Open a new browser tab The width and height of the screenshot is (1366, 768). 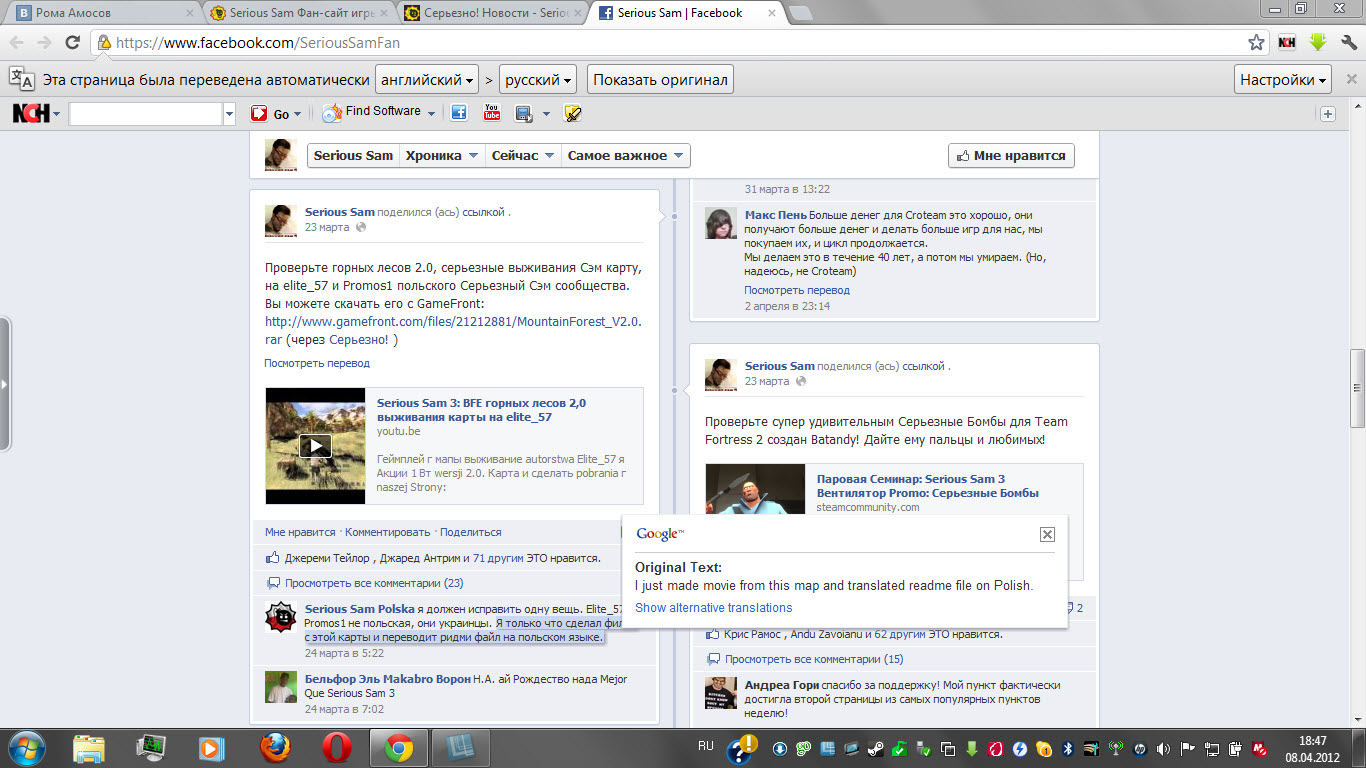click(x=800, y=13)
